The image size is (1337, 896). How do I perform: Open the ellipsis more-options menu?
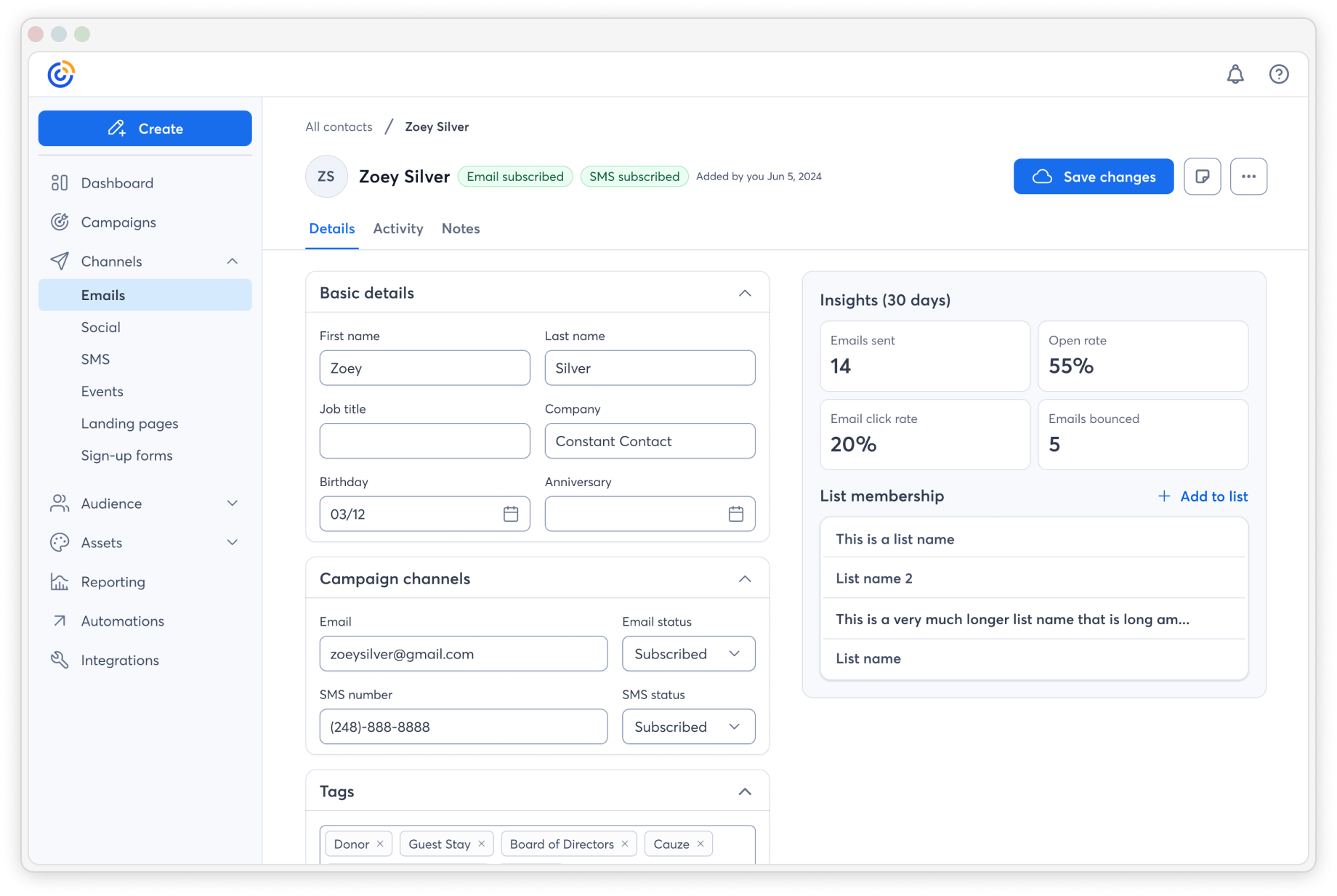tap(1249, 176)
